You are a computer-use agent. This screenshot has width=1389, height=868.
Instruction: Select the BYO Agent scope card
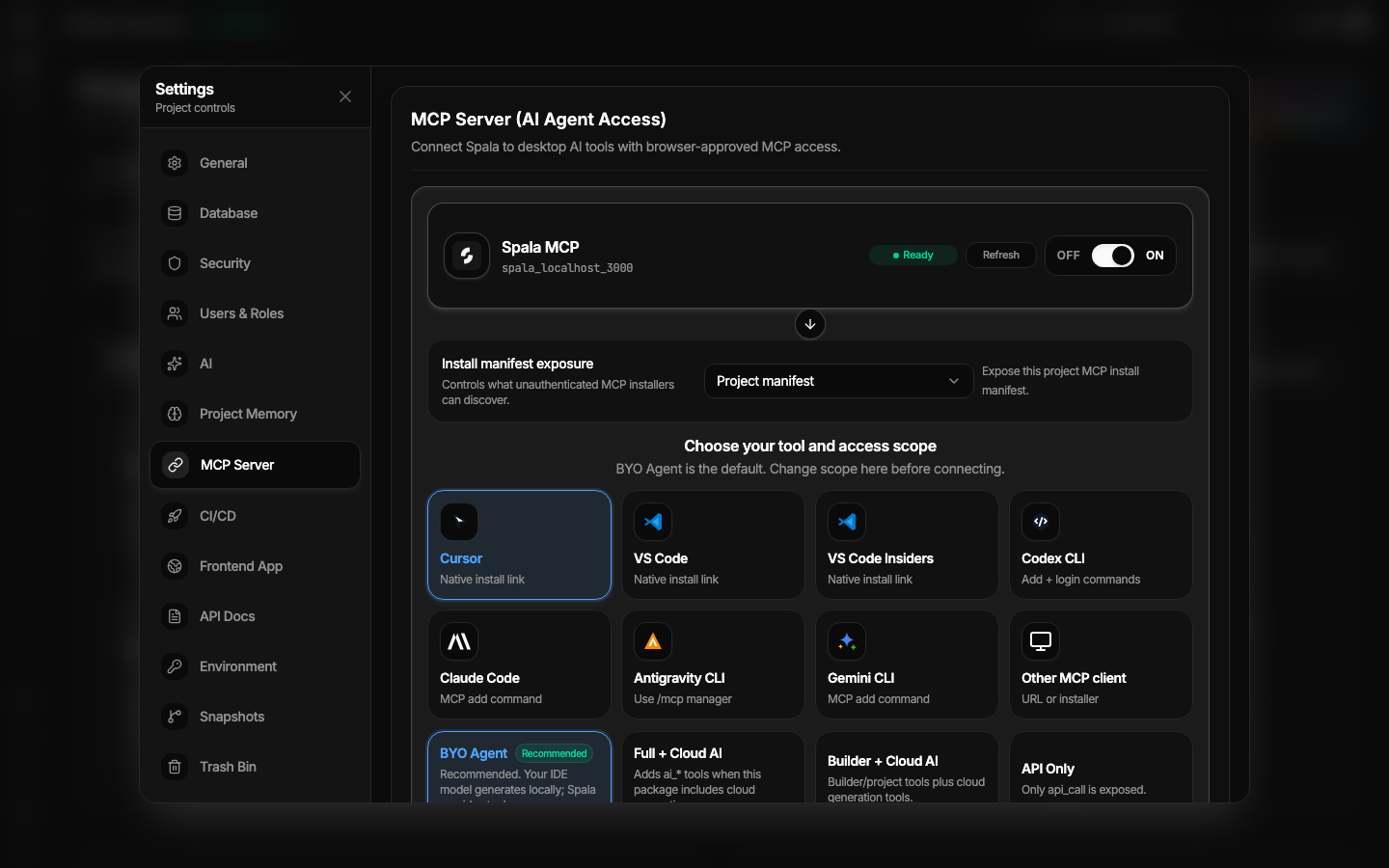tap(519, 768)
